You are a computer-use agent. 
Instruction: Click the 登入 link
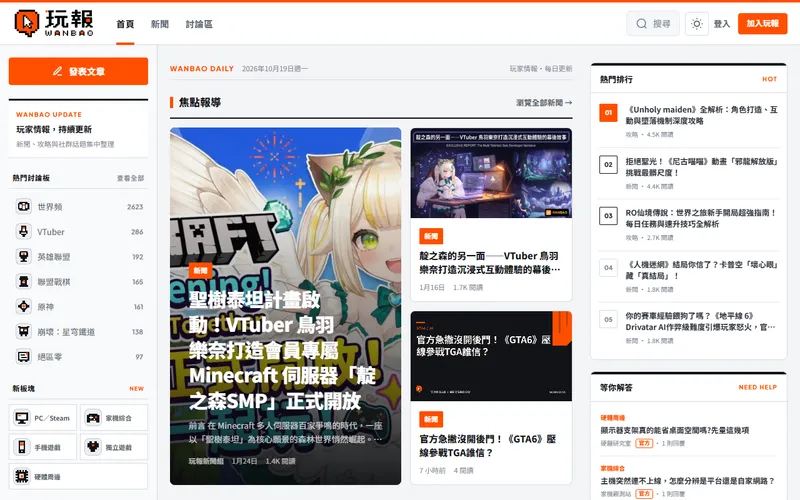click(x=722, y=23)
